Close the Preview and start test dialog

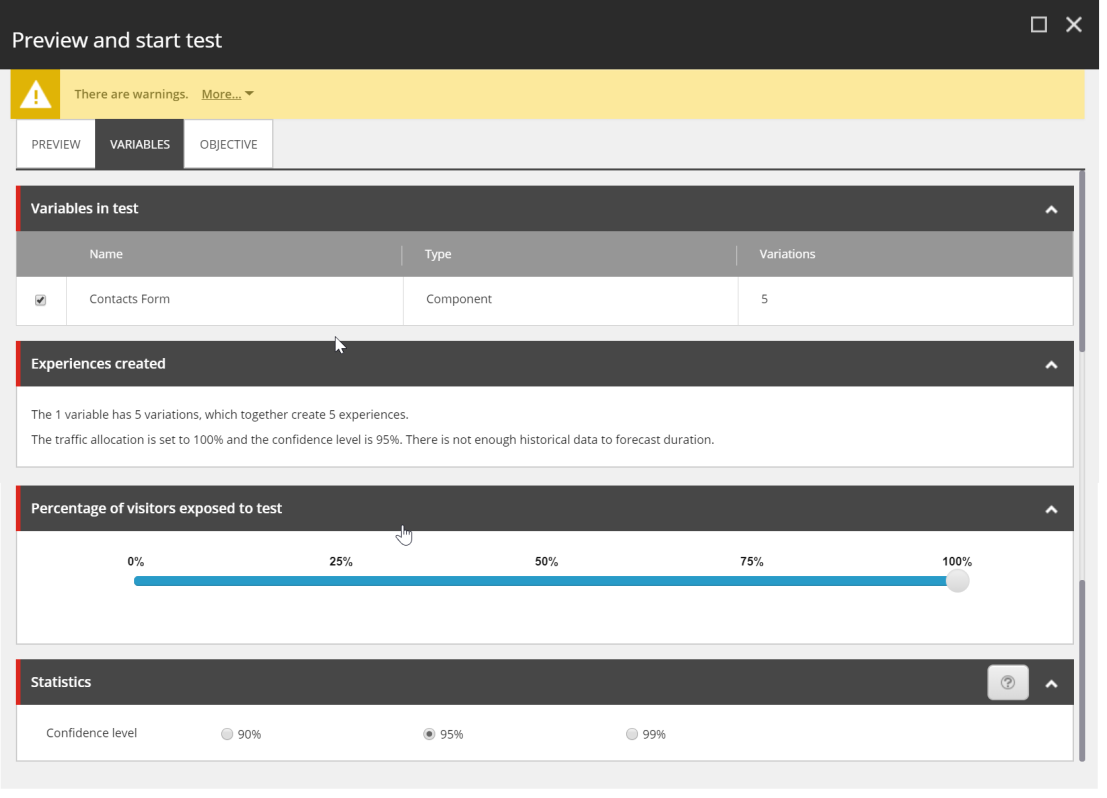pos(1074,25)
